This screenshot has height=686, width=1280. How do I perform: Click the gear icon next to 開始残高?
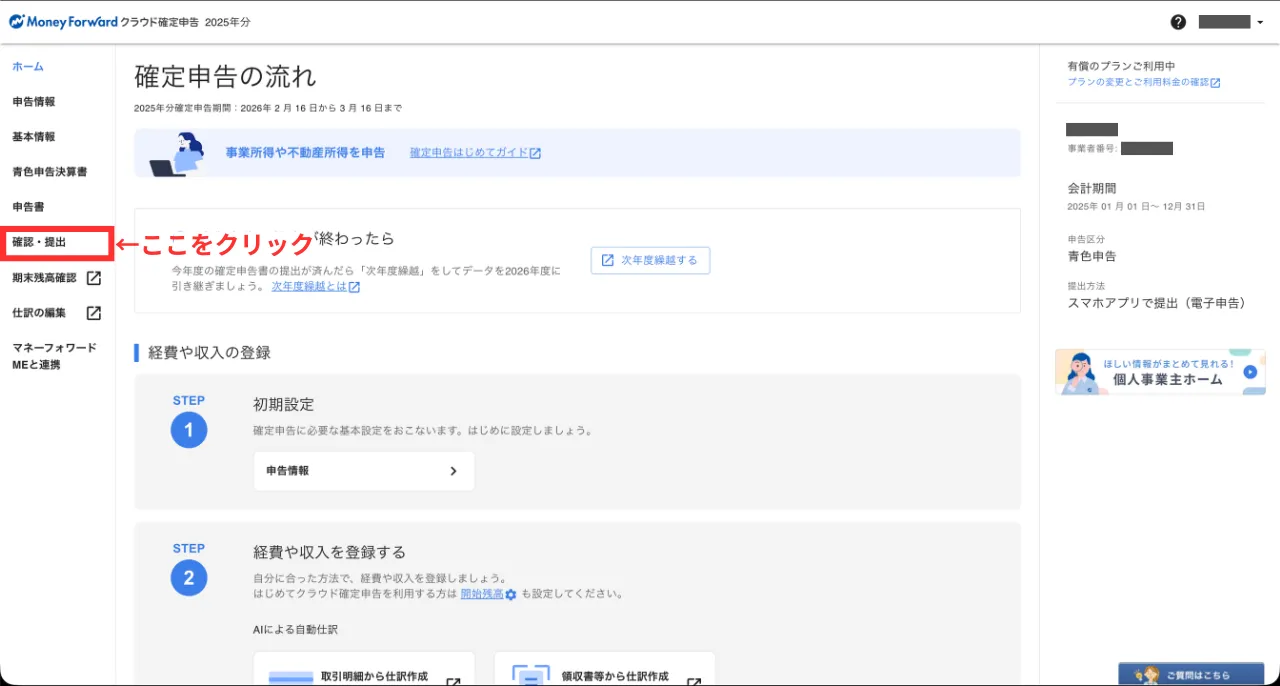point(511,594)
